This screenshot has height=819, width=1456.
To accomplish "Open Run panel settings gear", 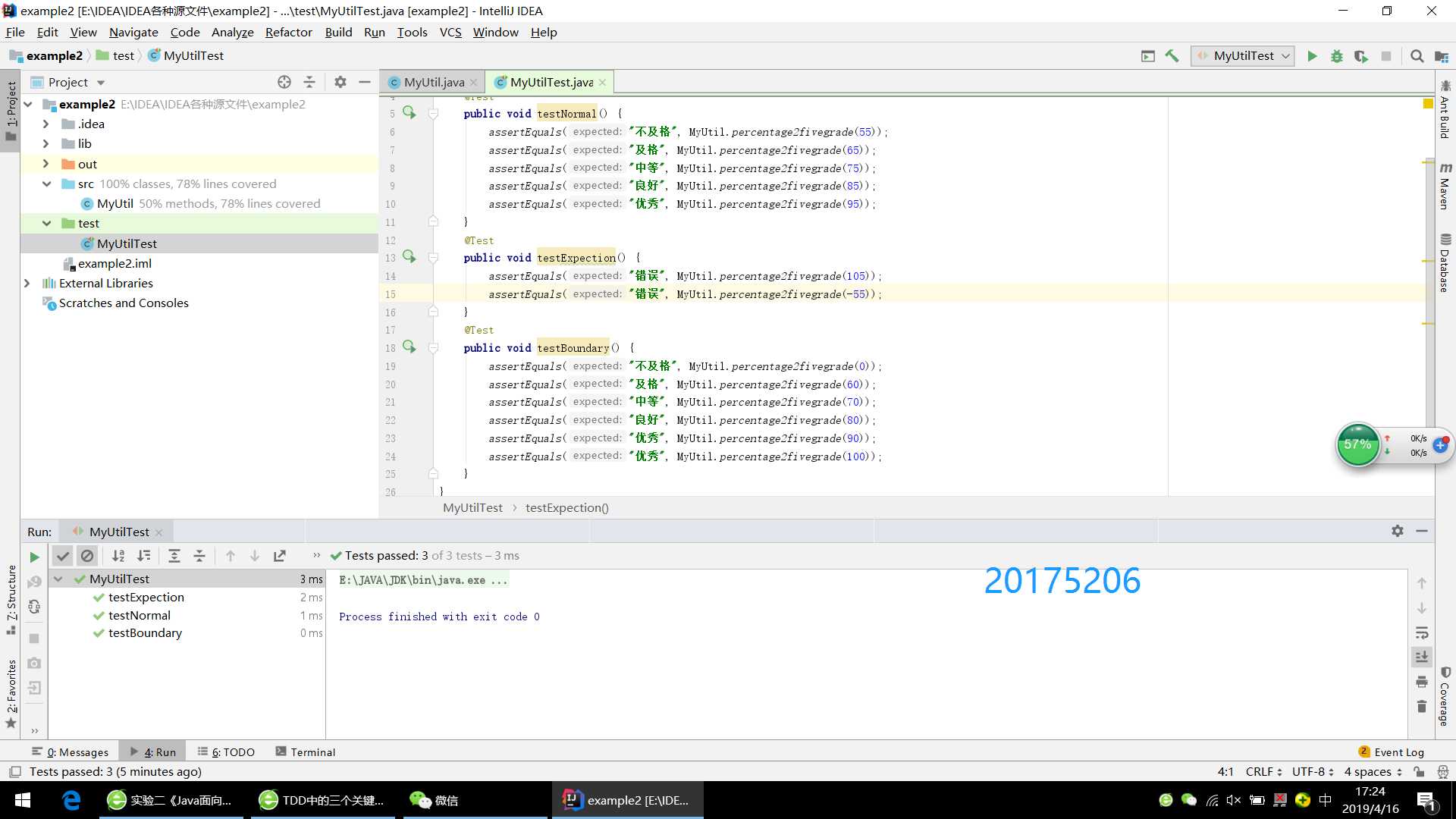I will (x=1398, y=532).
